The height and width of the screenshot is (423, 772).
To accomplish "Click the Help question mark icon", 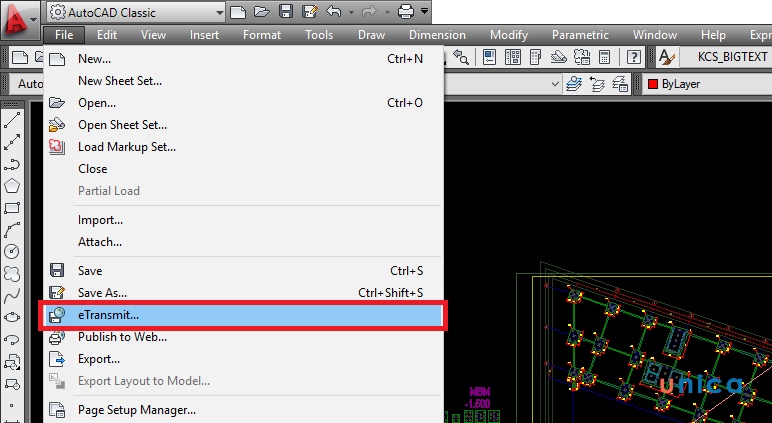I will [634, 57].
